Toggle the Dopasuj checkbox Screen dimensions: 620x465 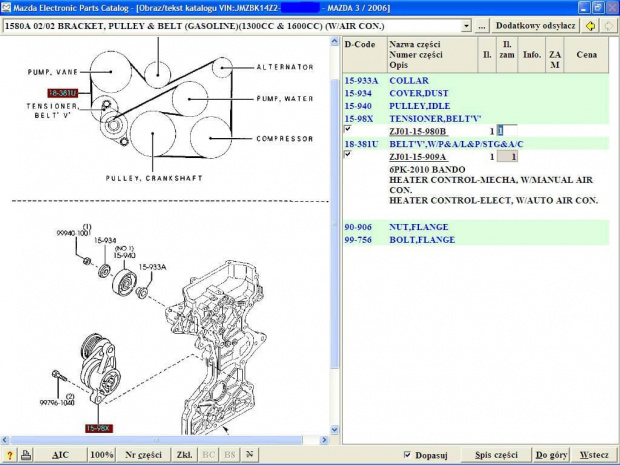[x=407, y=455]
